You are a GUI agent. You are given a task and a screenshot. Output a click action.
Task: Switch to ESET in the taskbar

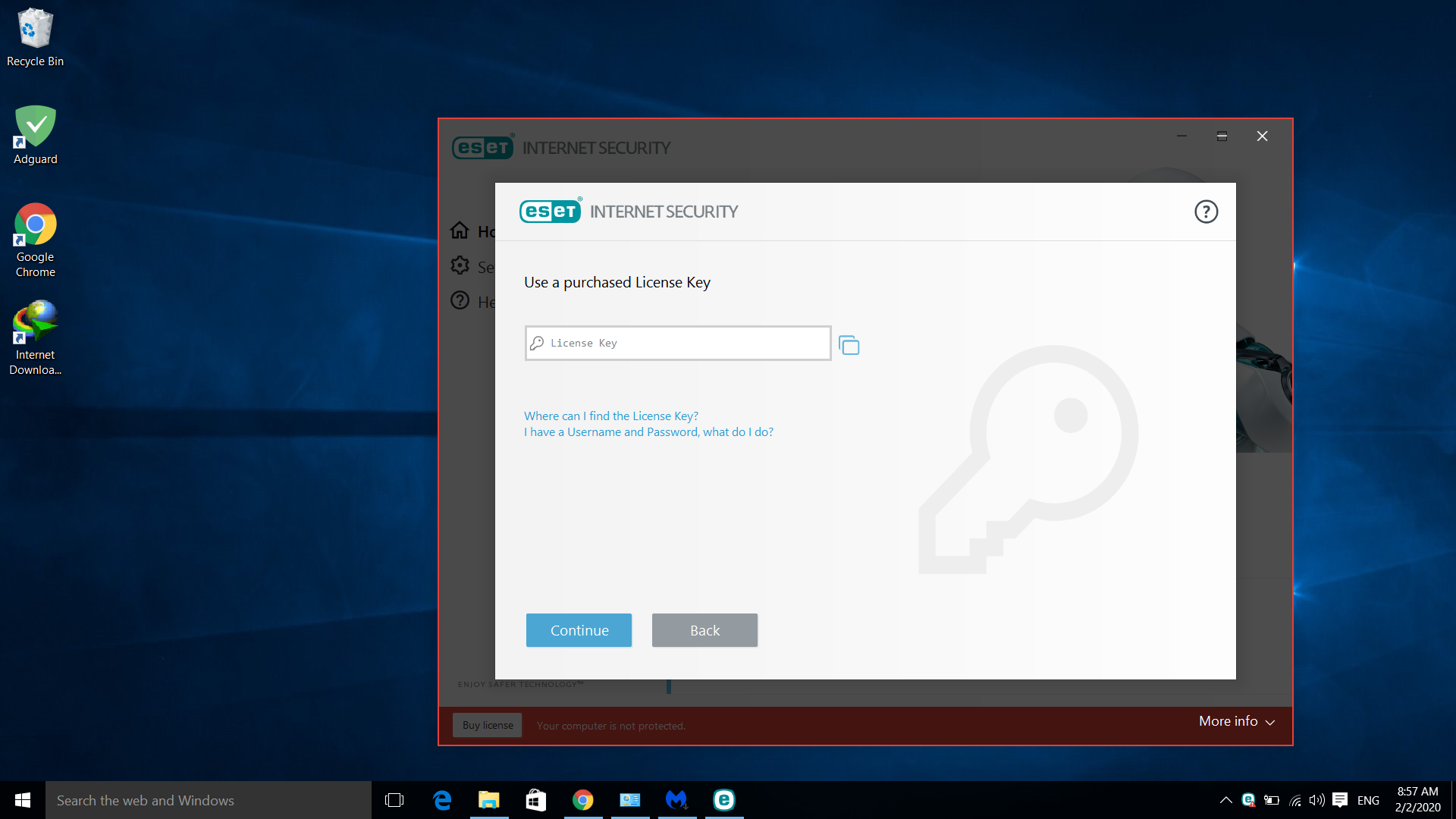tap(724, 800)
